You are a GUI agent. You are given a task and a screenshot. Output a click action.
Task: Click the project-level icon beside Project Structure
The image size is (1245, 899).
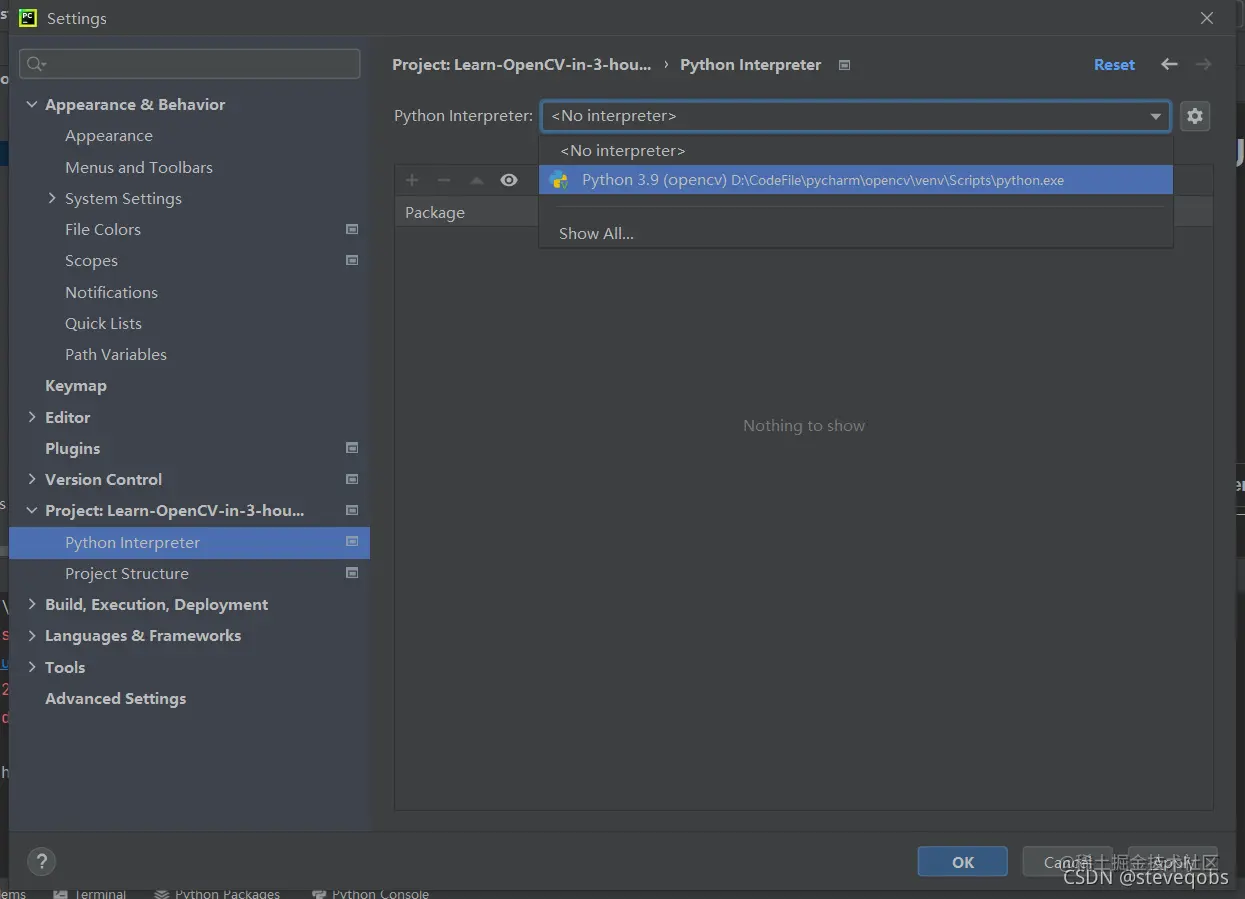(352, 573)
